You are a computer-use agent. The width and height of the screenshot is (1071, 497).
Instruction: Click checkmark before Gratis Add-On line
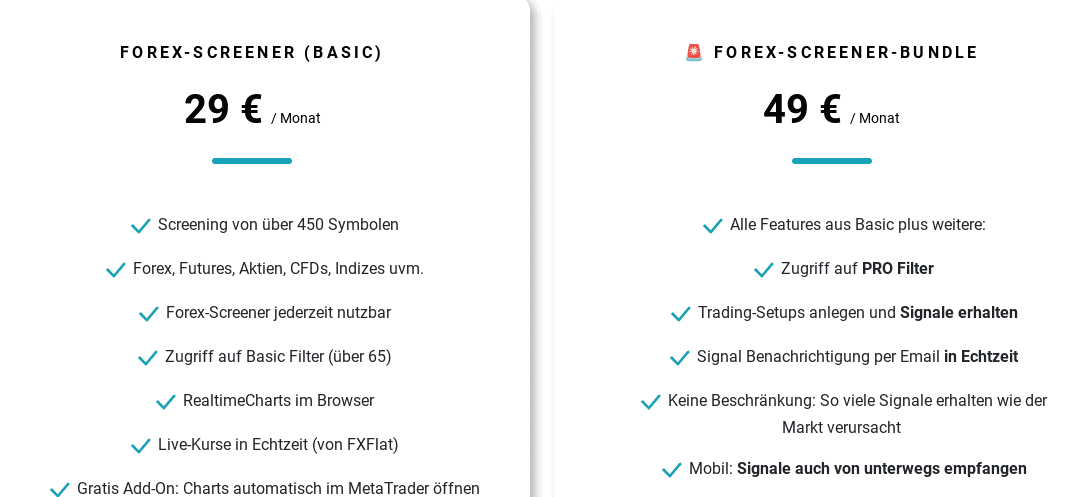point(60,490)
